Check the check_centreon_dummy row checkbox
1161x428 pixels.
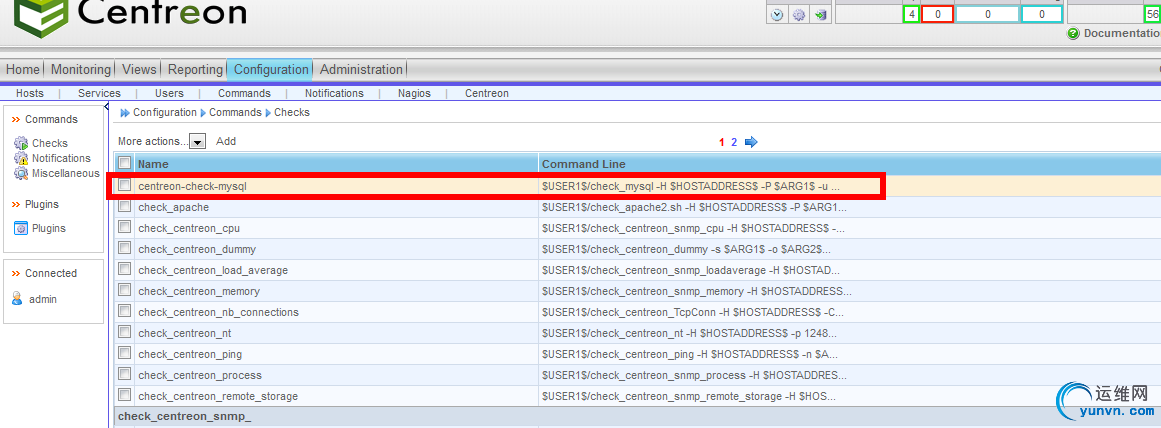pyautogui.click(x=125, y=248)
